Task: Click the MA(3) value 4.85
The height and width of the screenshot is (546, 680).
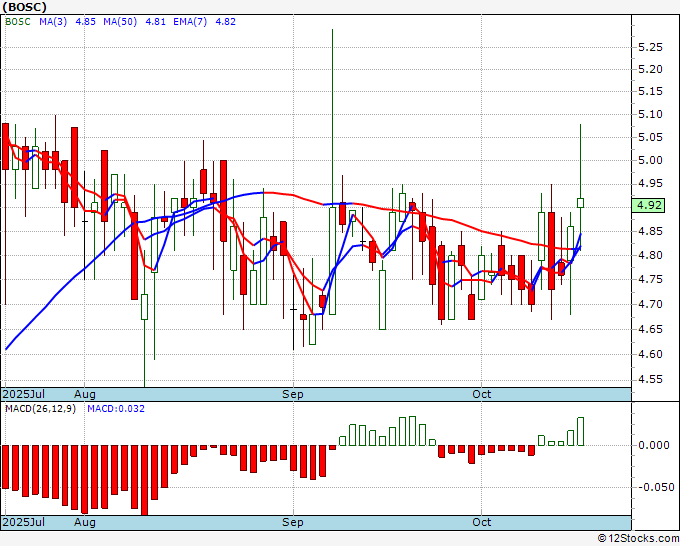Action: (x=85, y=22)
